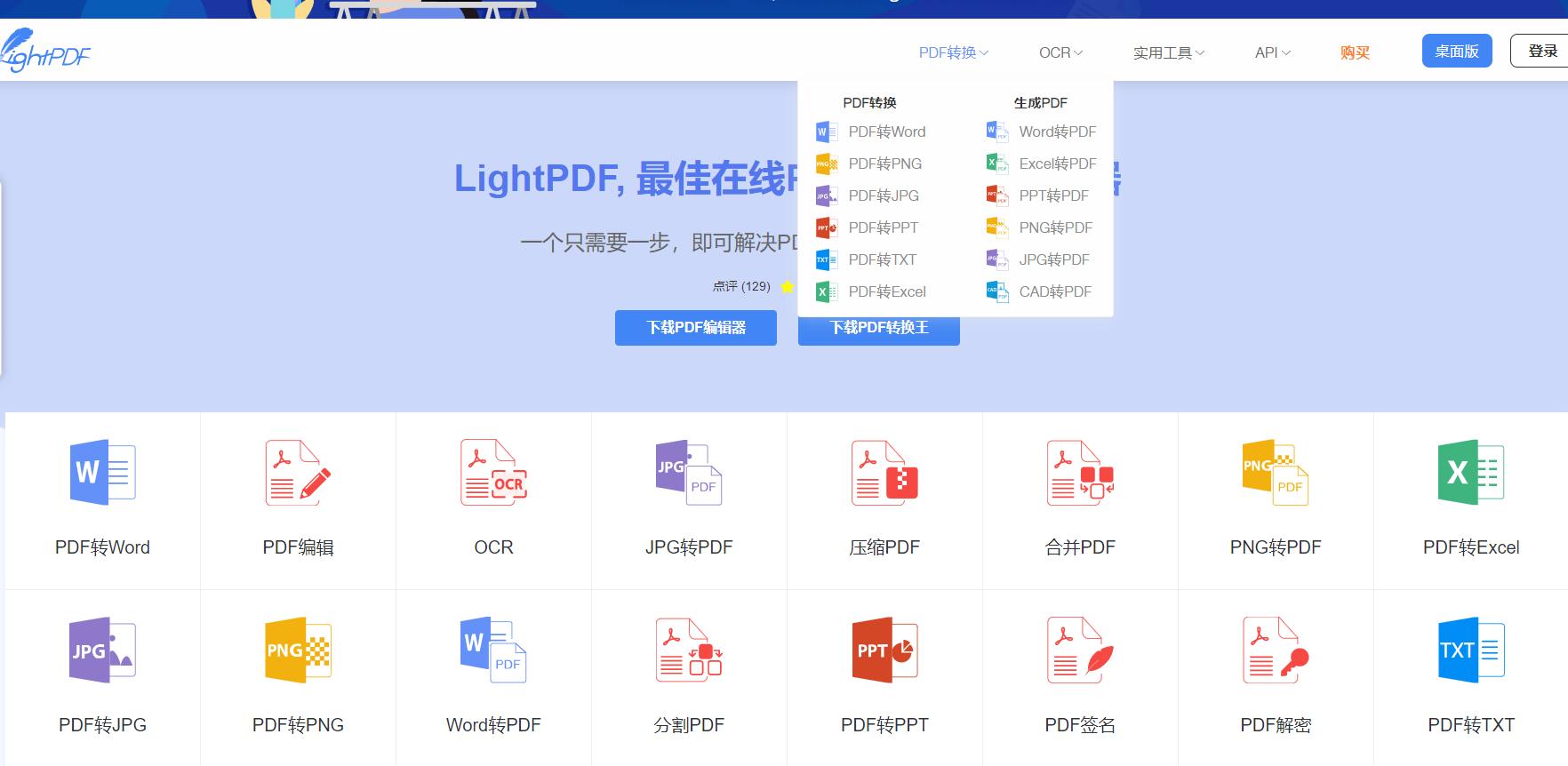
Task: Select the 分割PDF split icon
Action: (x=689, y=650)
